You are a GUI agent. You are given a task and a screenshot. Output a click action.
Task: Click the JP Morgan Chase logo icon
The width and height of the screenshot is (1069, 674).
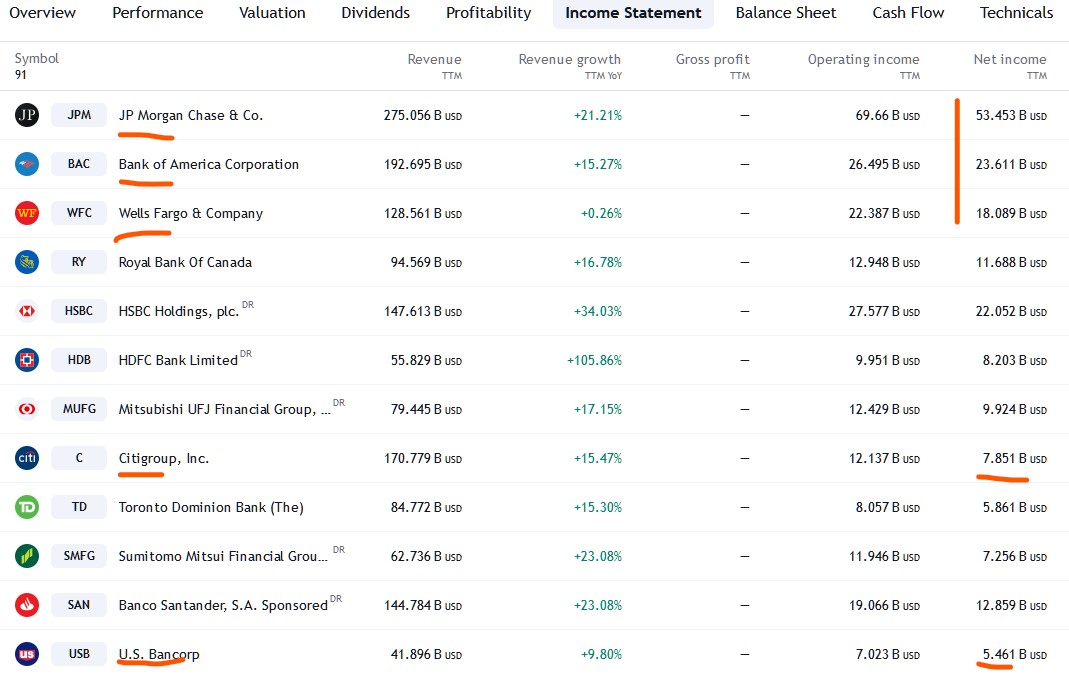27,115
